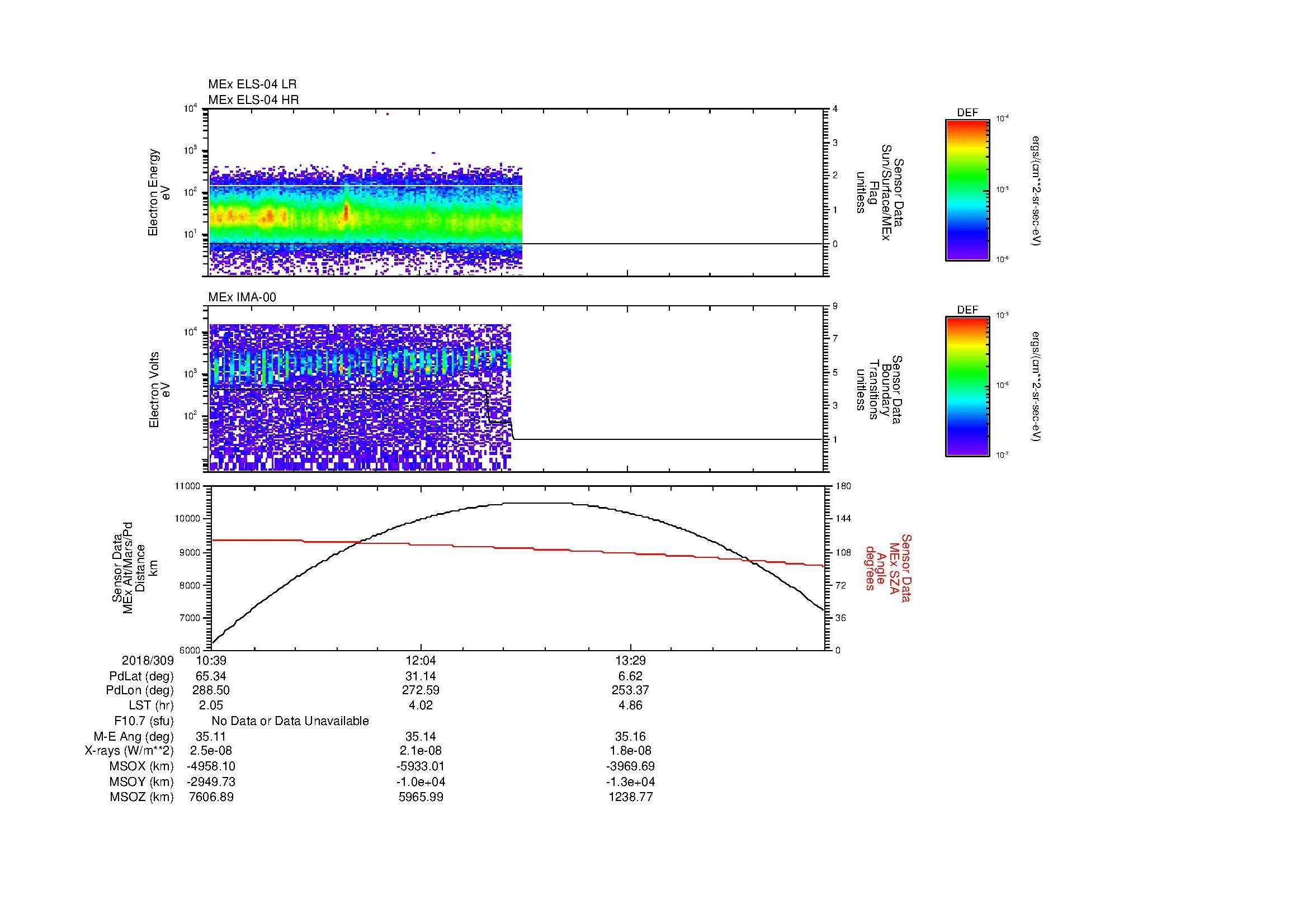Click the '2018/309' date label
Viewport: 1308px width, 924px height.
148,661
